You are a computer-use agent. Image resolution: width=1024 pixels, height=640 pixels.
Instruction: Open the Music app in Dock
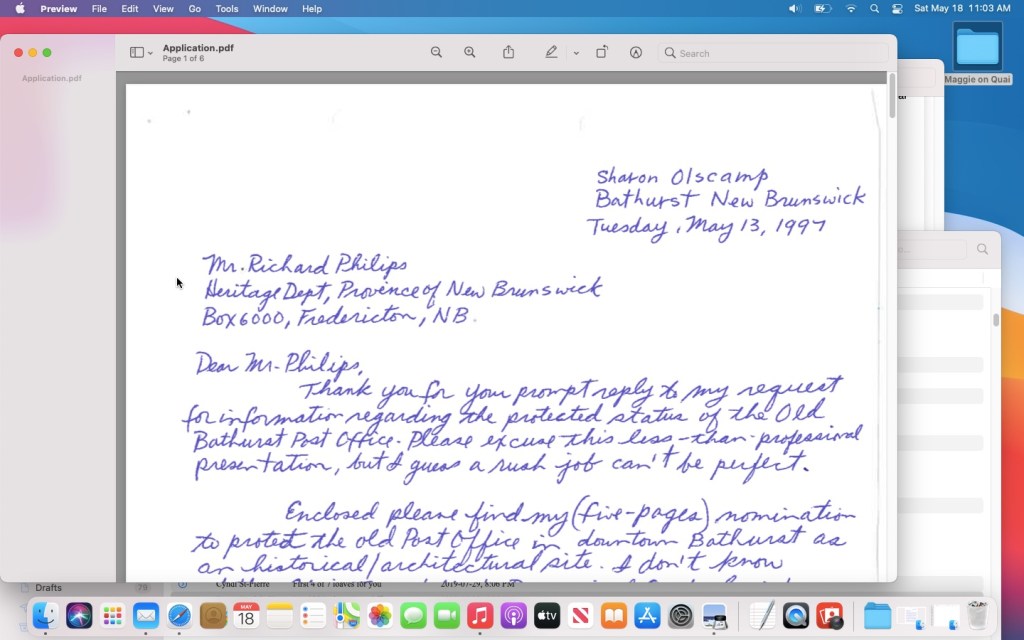tap(480, 616)
